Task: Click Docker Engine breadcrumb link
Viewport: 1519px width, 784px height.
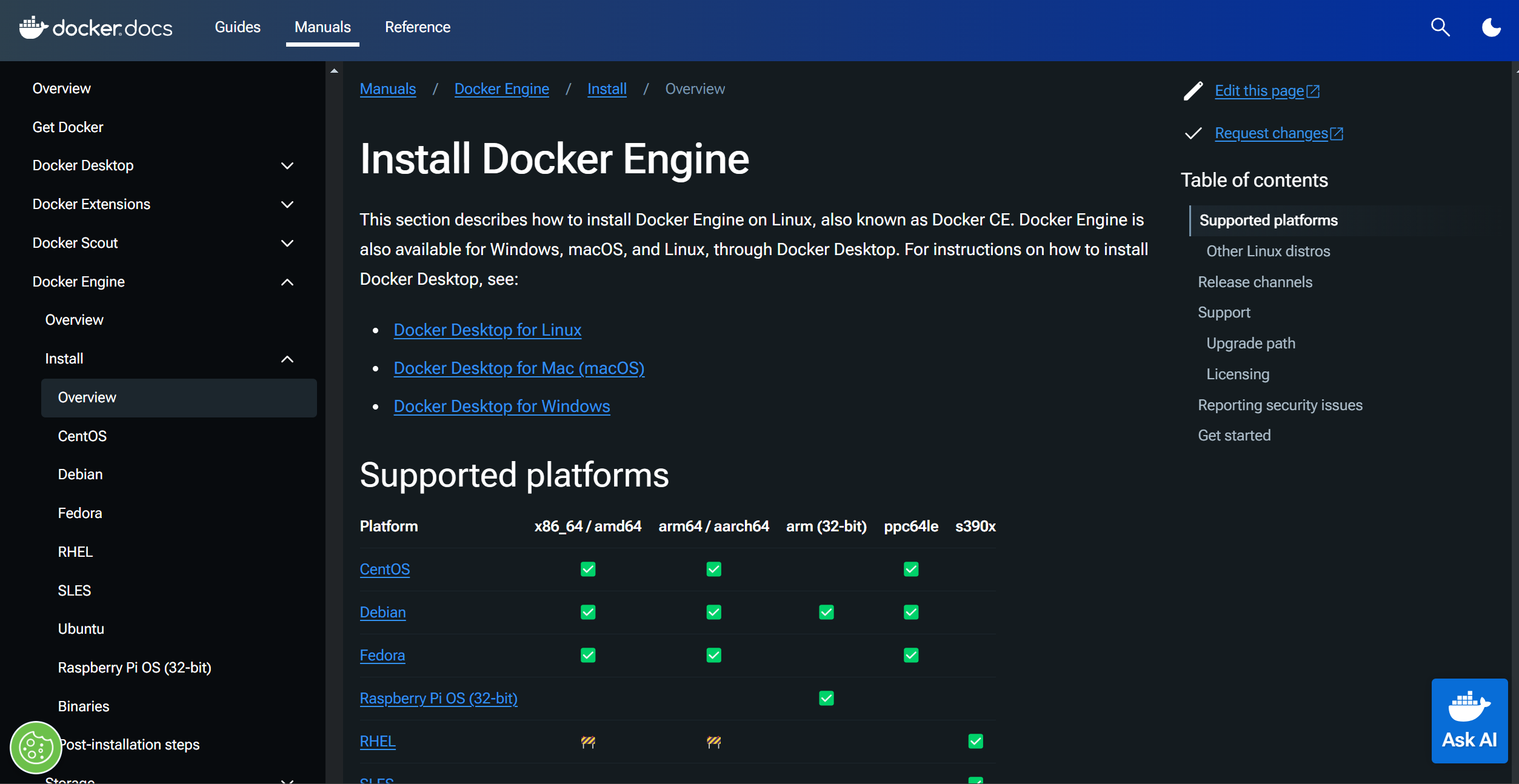Action: 502,89
